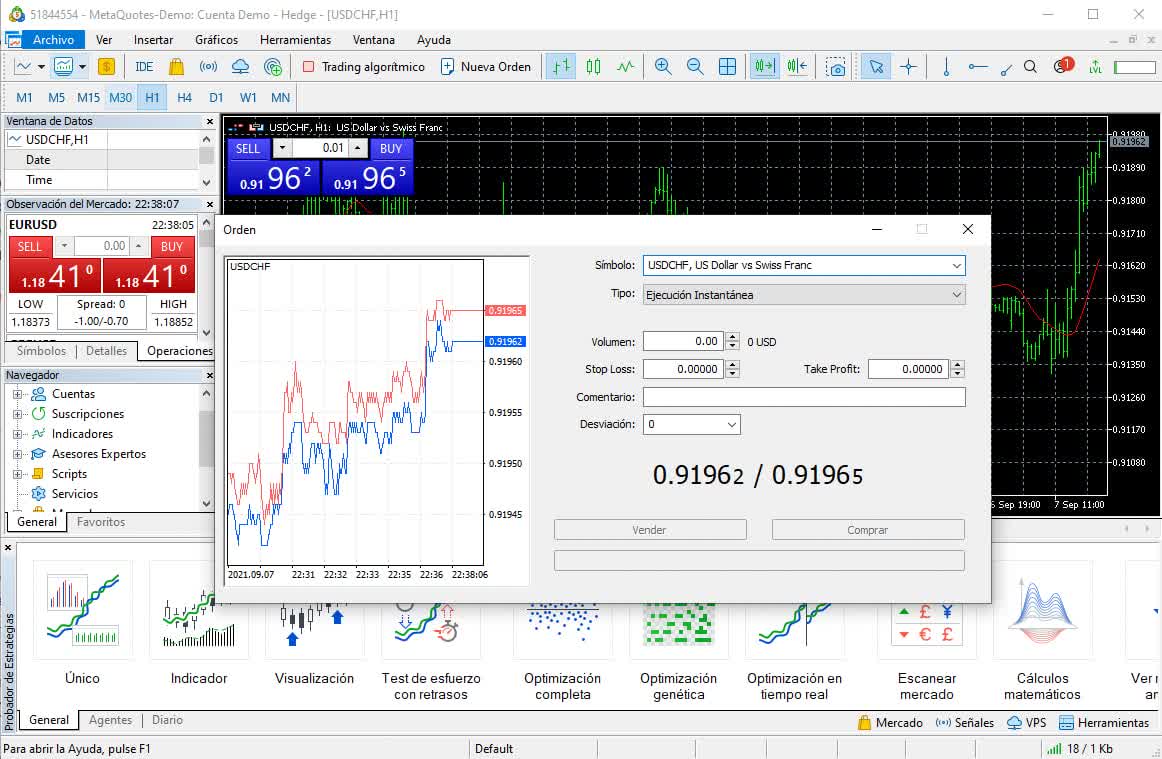
Task: Click the Comentario input field
Action: pyautogui.click(x=804, y=397)
